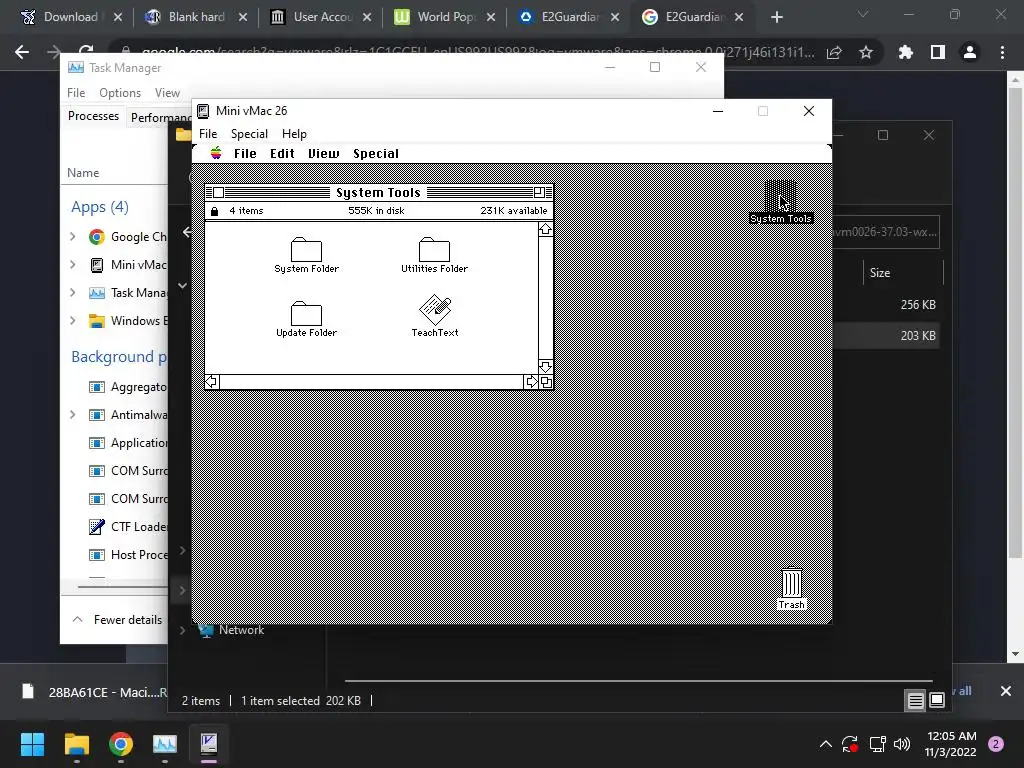Click the scroll left arrow in System Tools

(212, 382)
